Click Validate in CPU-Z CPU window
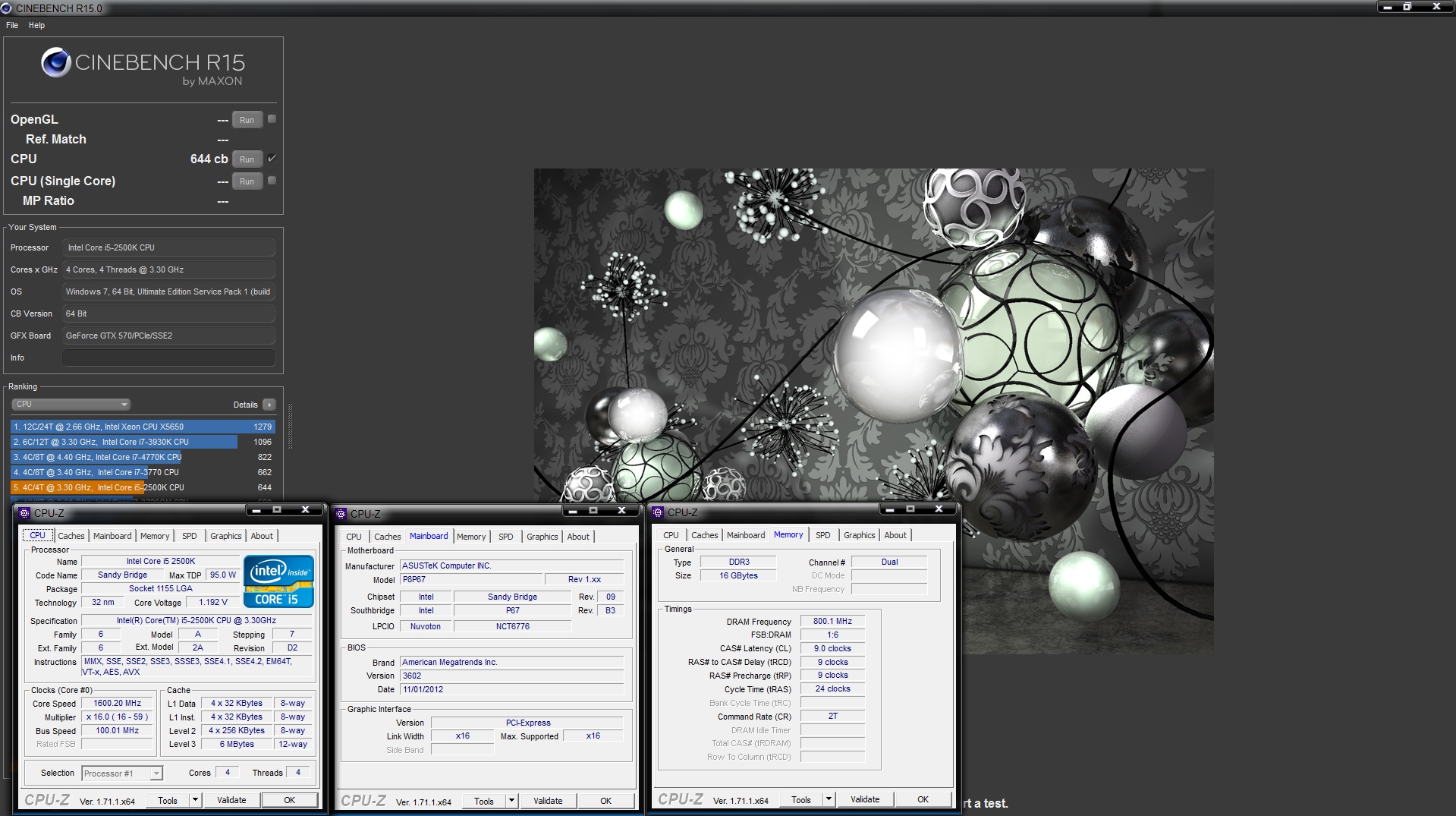This screenshot has height=816, width=1456. coord(231,800)
